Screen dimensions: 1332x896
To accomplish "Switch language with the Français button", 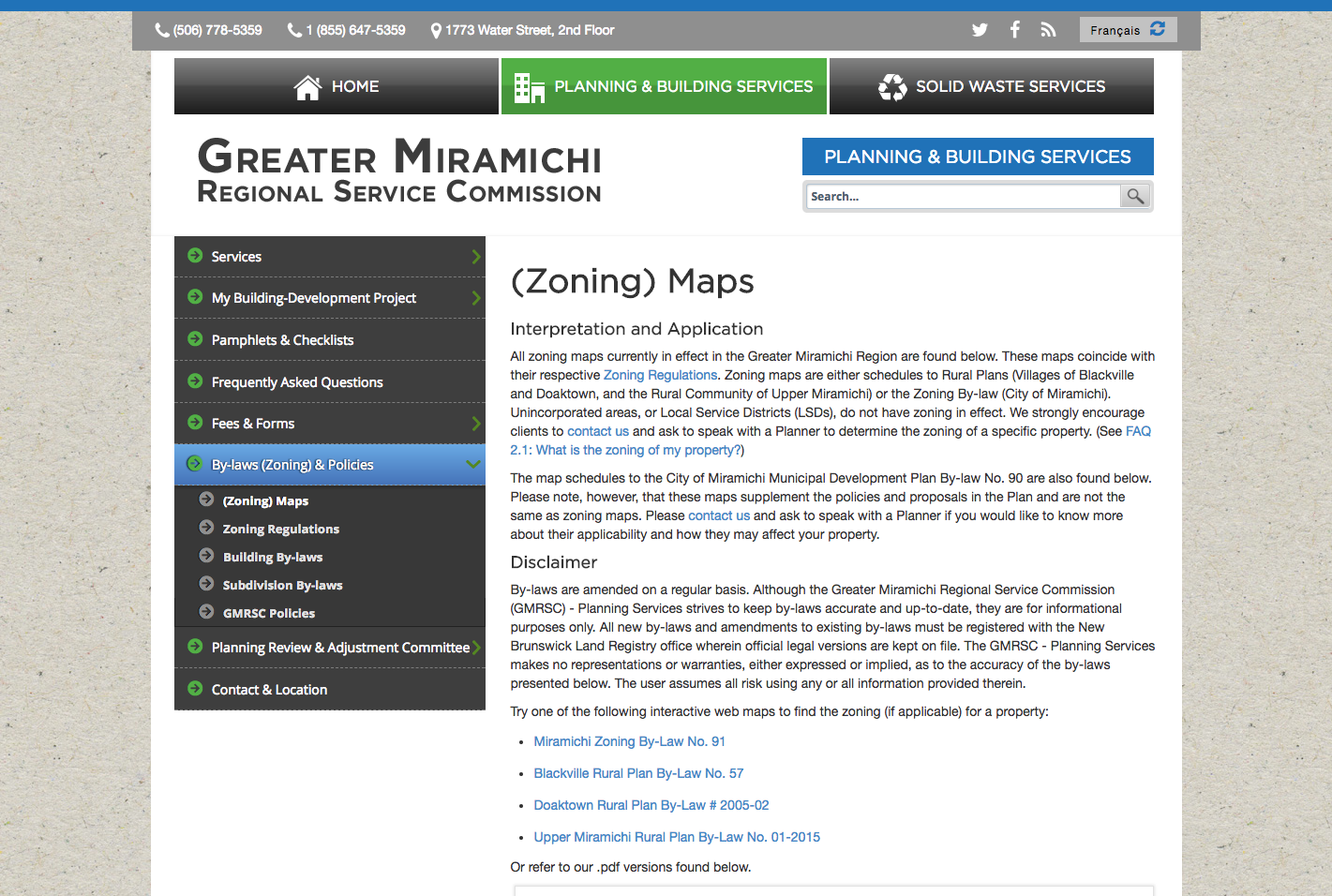I will pos(1128,30).
